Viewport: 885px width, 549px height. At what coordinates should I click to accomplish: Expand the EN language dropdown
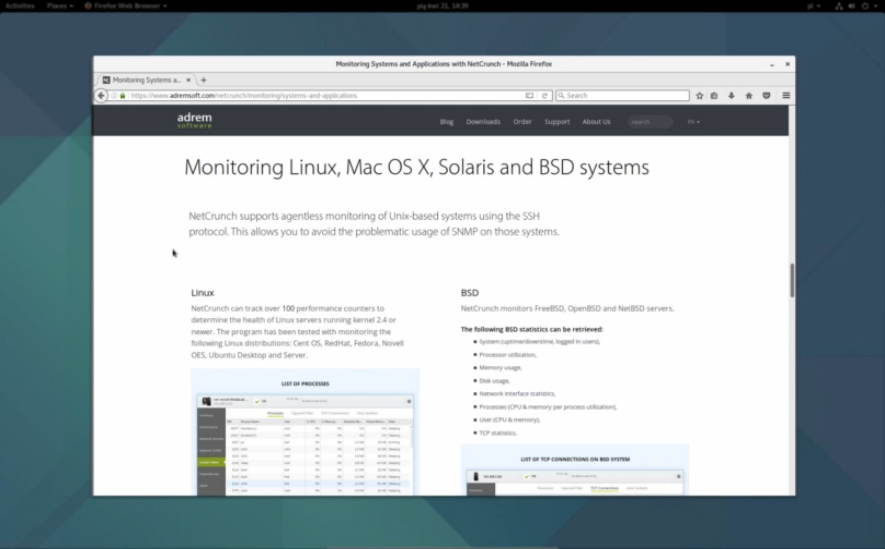[693, 122]
